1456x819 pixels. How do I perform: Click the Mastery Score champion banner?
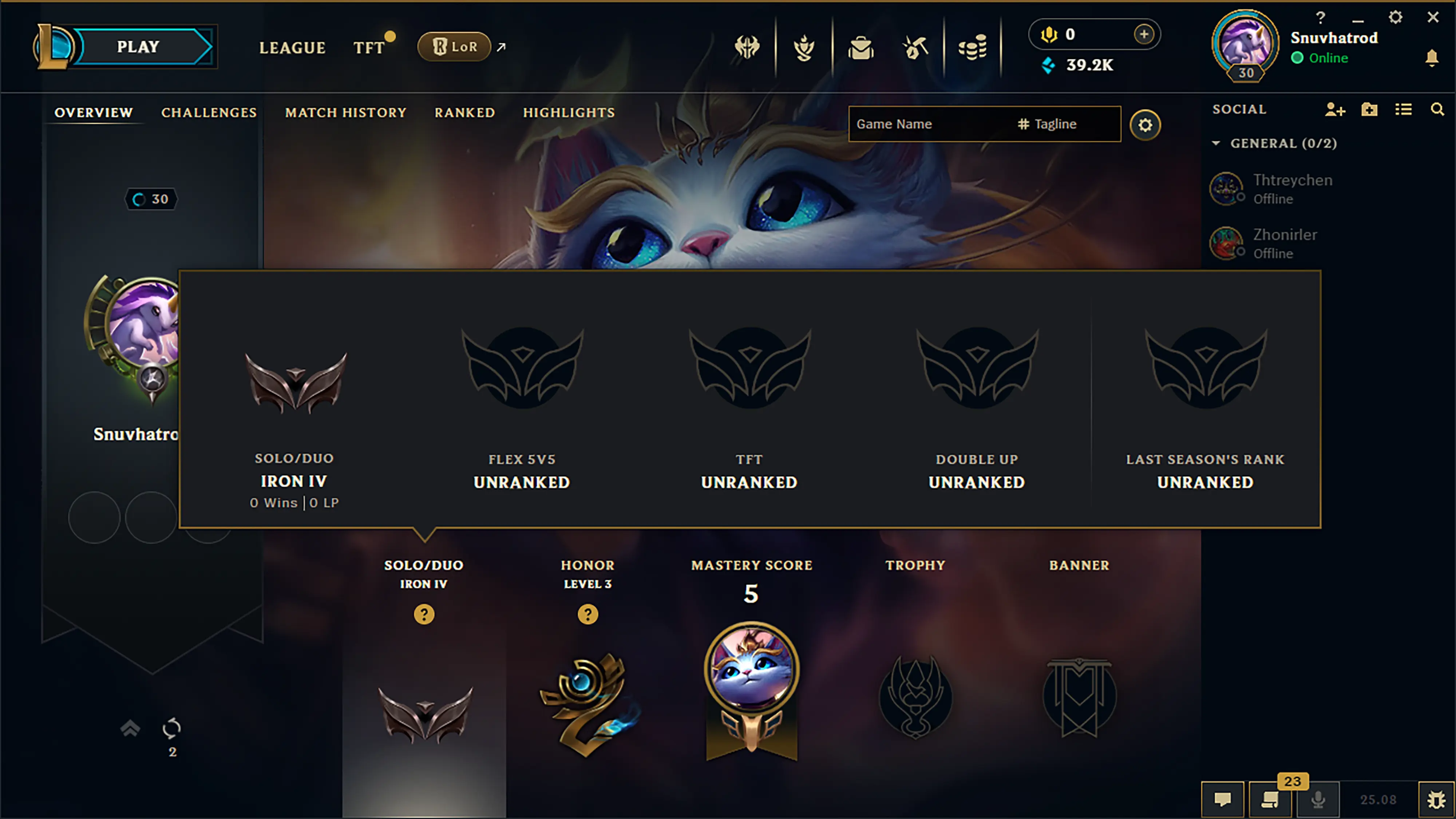tap(751, 691)
